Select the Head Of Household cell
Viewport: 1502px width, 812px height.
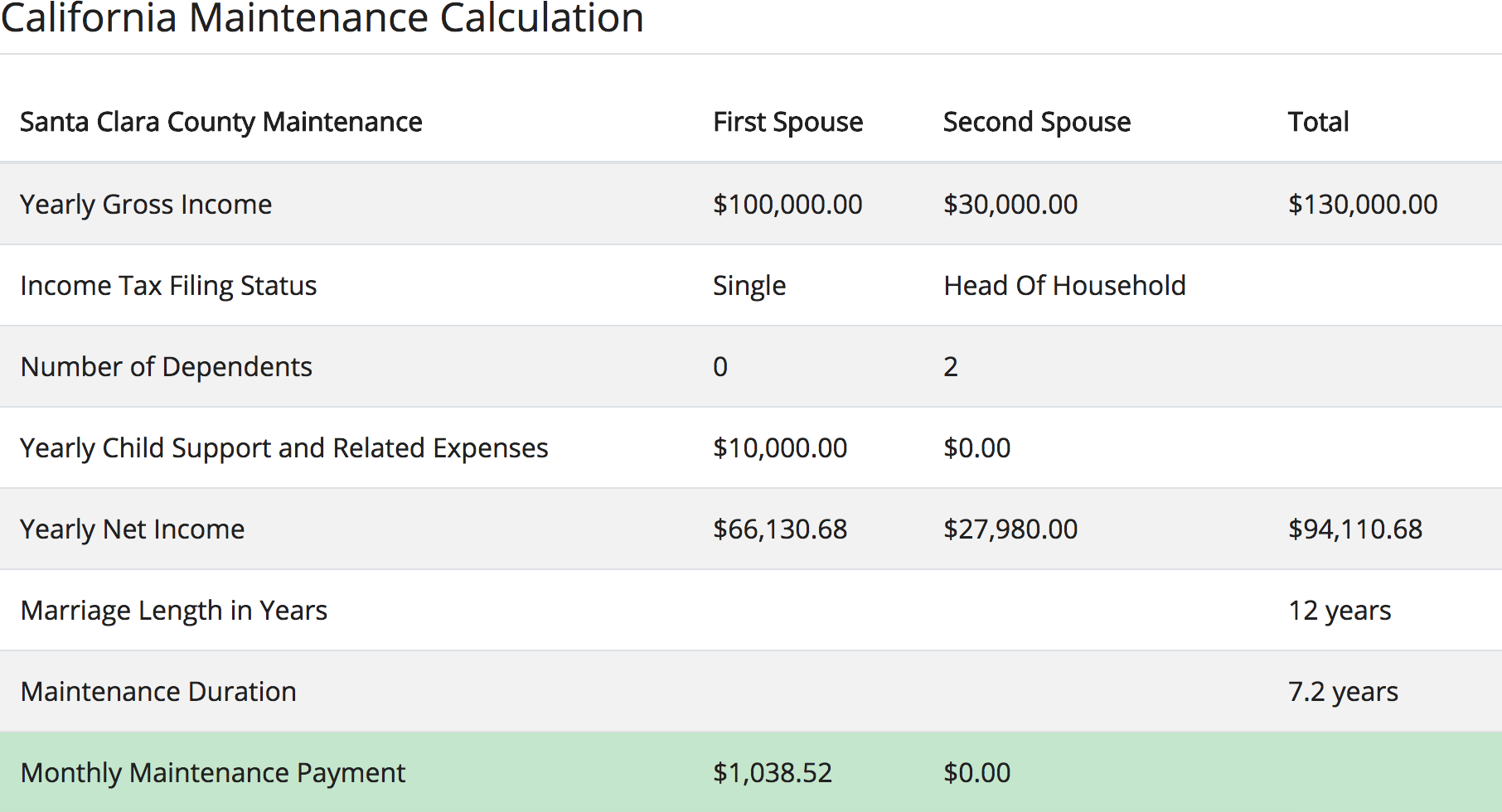click(x=1064, y=285)
